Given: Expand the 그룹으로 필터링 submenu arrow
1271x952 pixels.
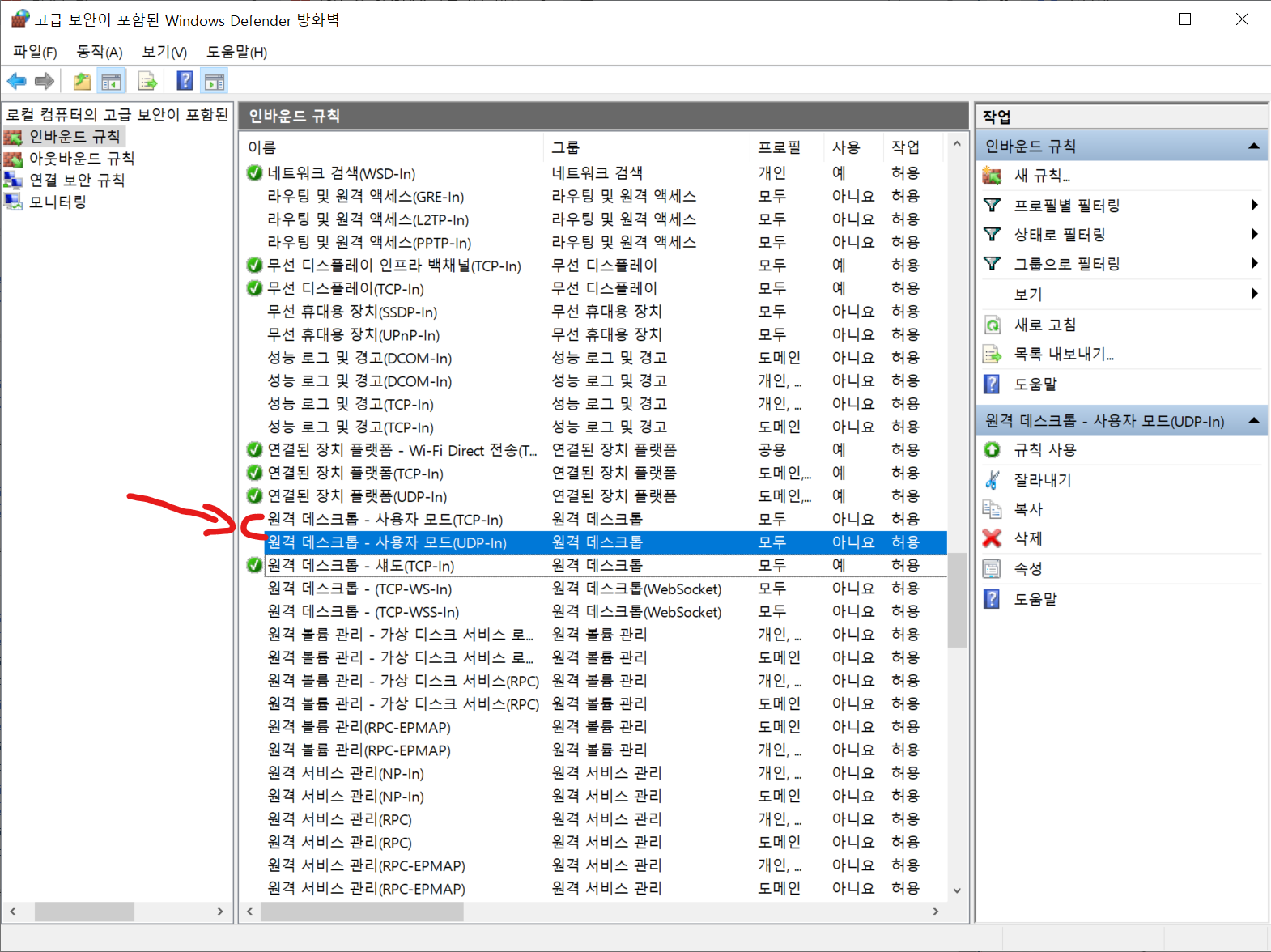Looking at the screenshot, I should pyautogui.click(x=1254, y=263).
